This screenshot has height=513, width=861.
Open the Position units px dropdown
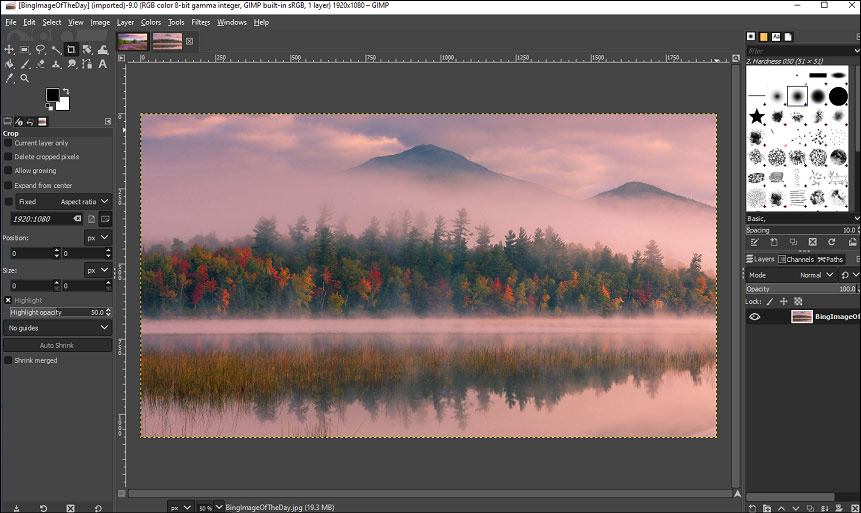[x=98, y=238]
